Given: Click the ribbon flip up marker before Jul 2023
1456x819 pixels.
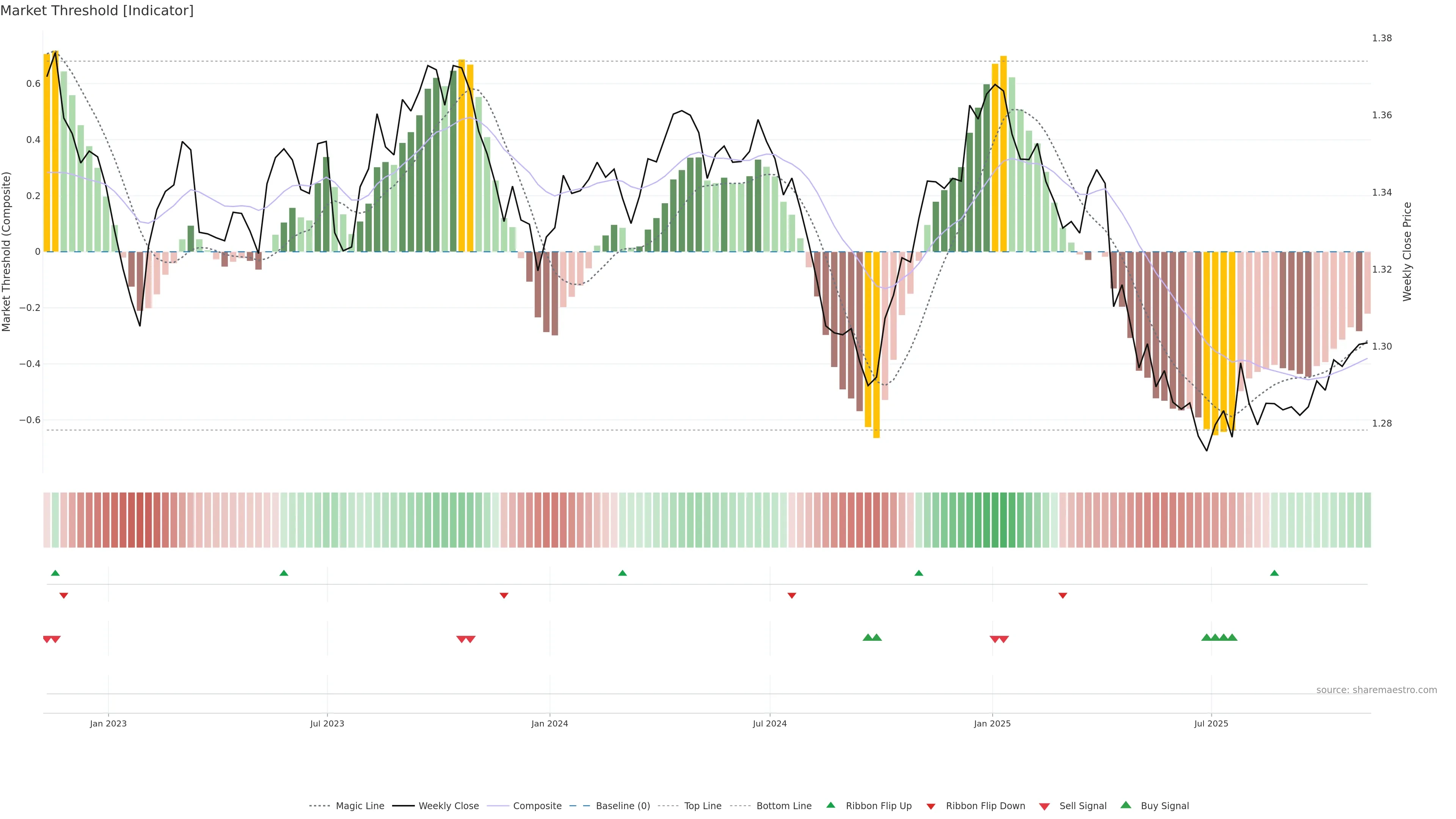Looking at the screenshot, I should [x=284, y=573].
